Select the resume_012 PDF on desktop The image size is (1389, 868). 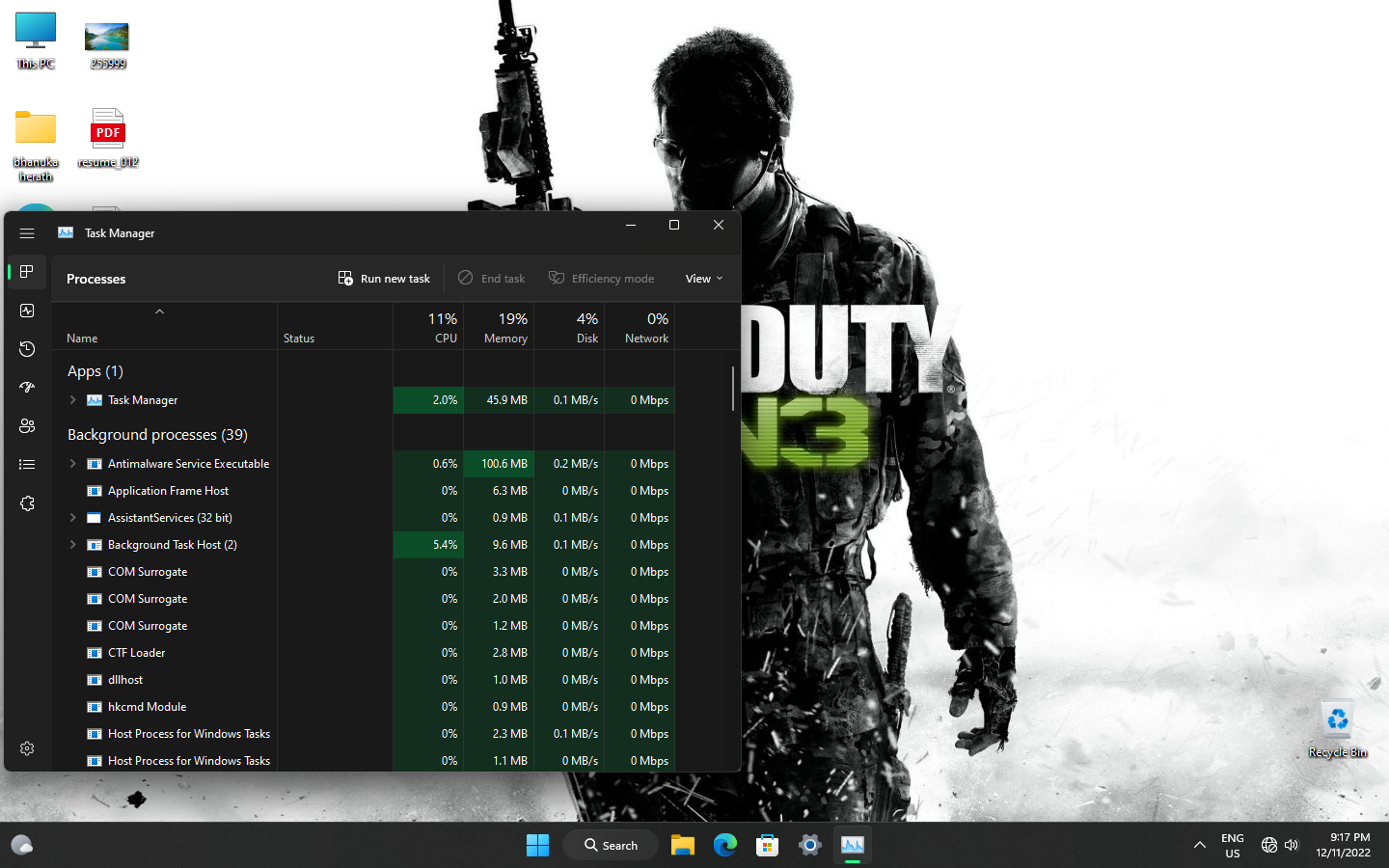point(108,138)
